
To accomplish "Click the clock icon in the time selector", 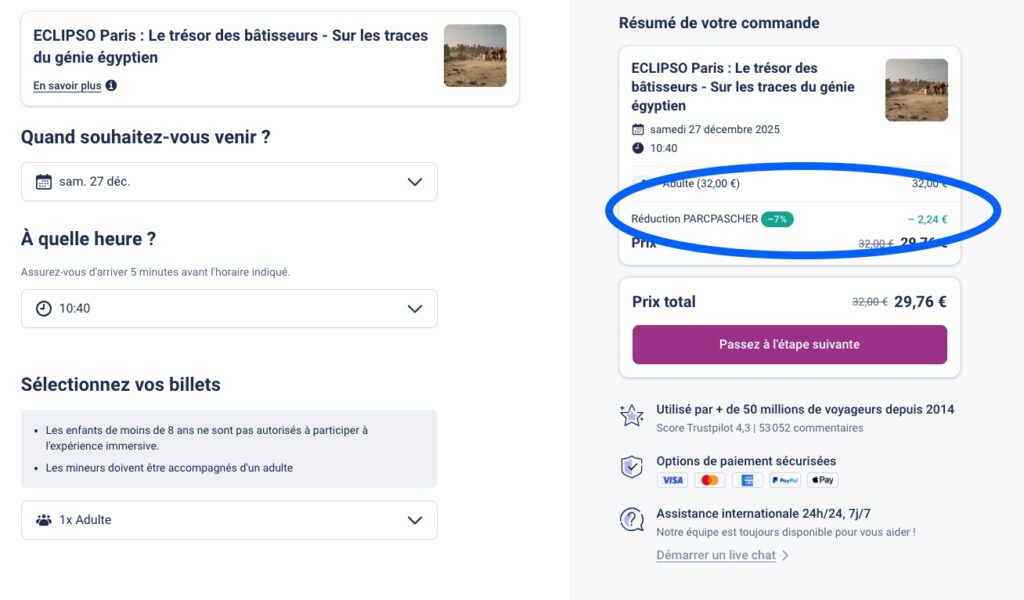I will coord(44,308).
